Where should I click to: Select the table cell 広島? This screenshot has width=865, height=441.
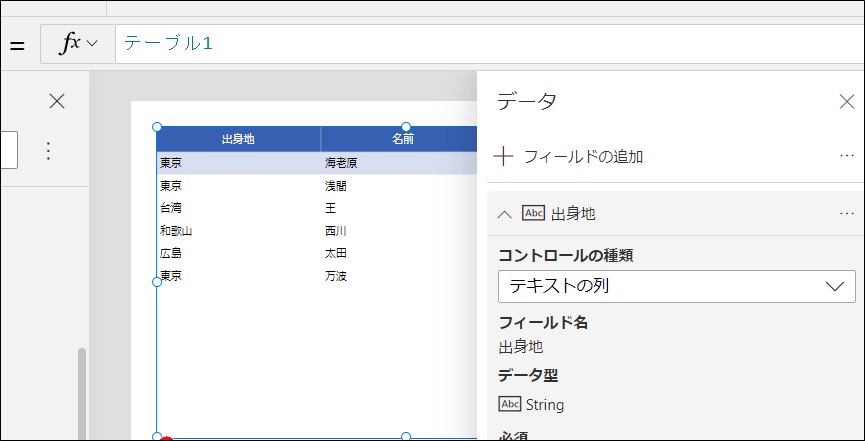click(171, 254)
